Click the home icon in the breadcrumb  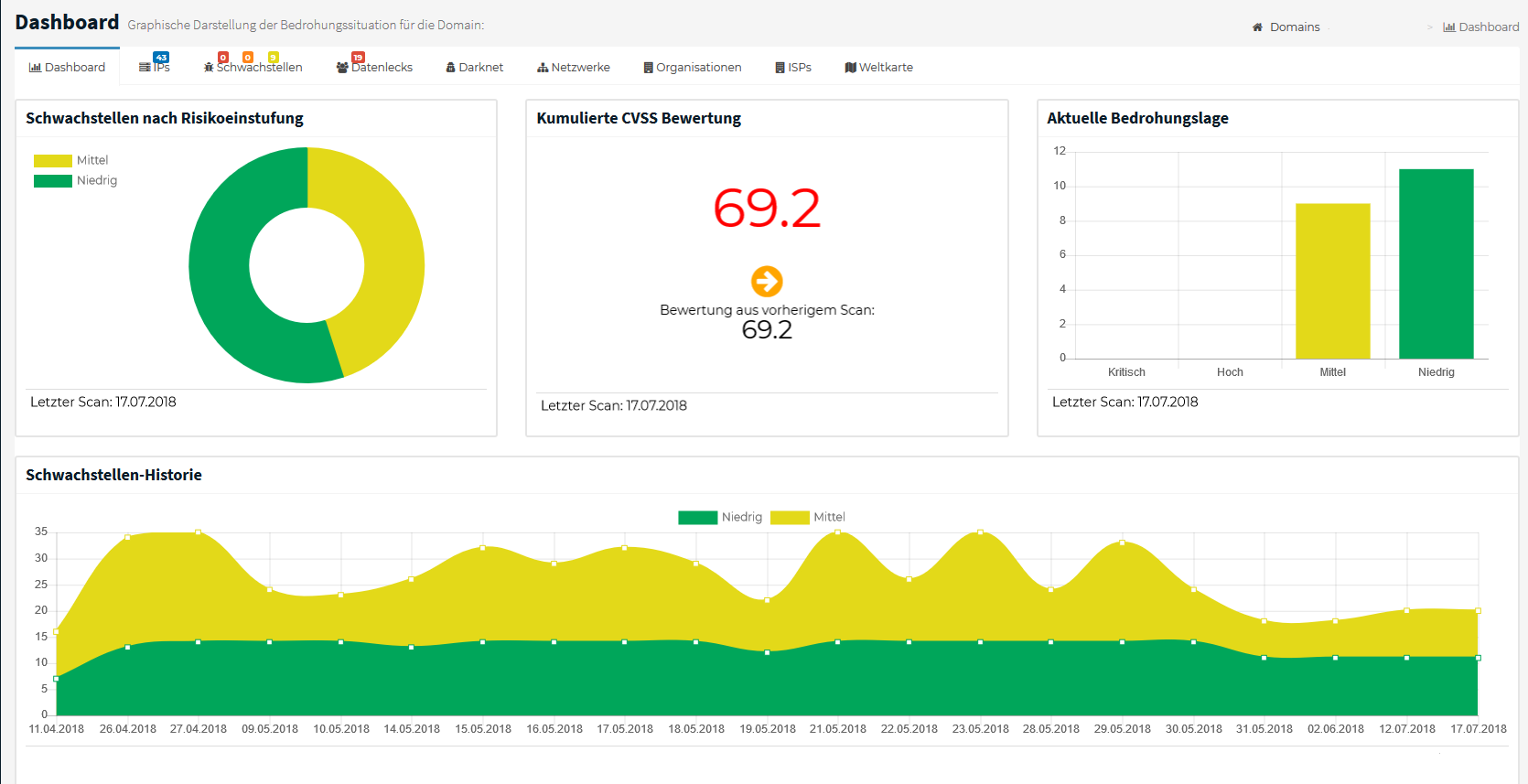(x=1257, y=27)
